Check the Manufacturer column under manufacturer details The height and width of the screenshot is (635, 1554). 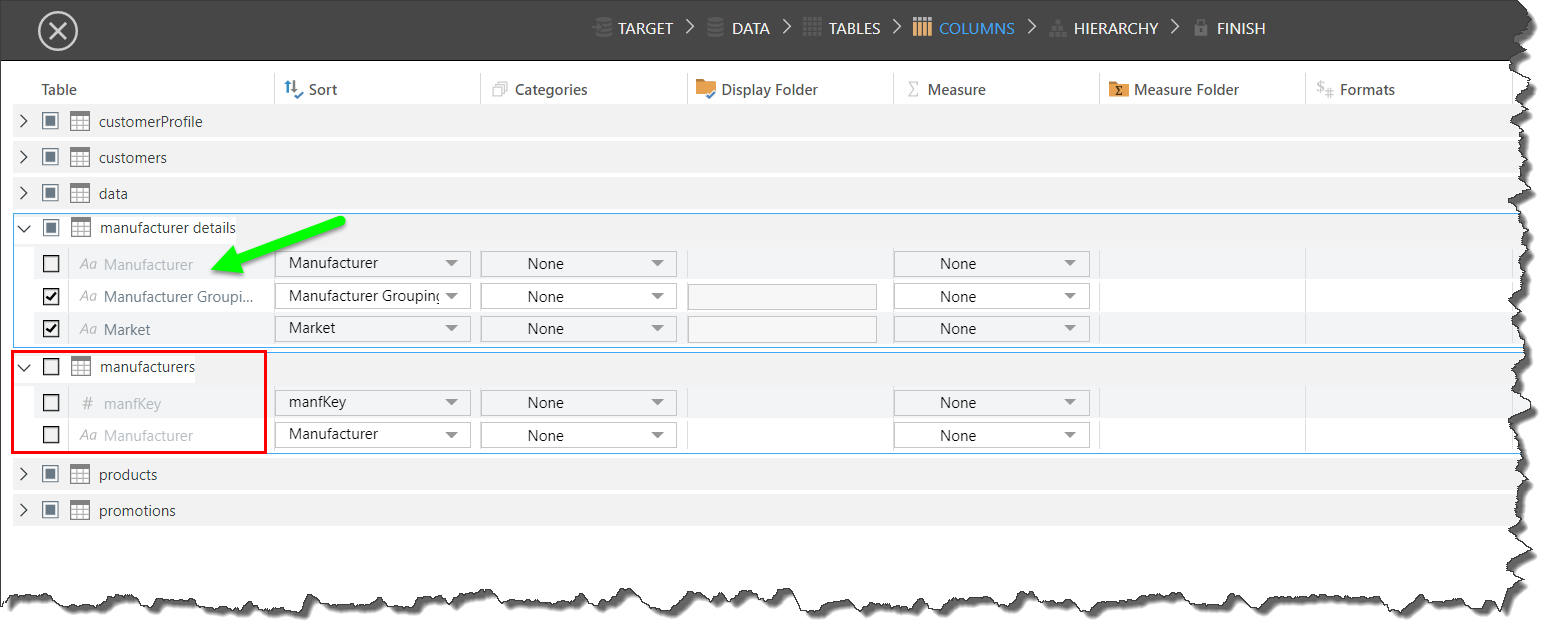pyautogui.click(x=51, y=264)
